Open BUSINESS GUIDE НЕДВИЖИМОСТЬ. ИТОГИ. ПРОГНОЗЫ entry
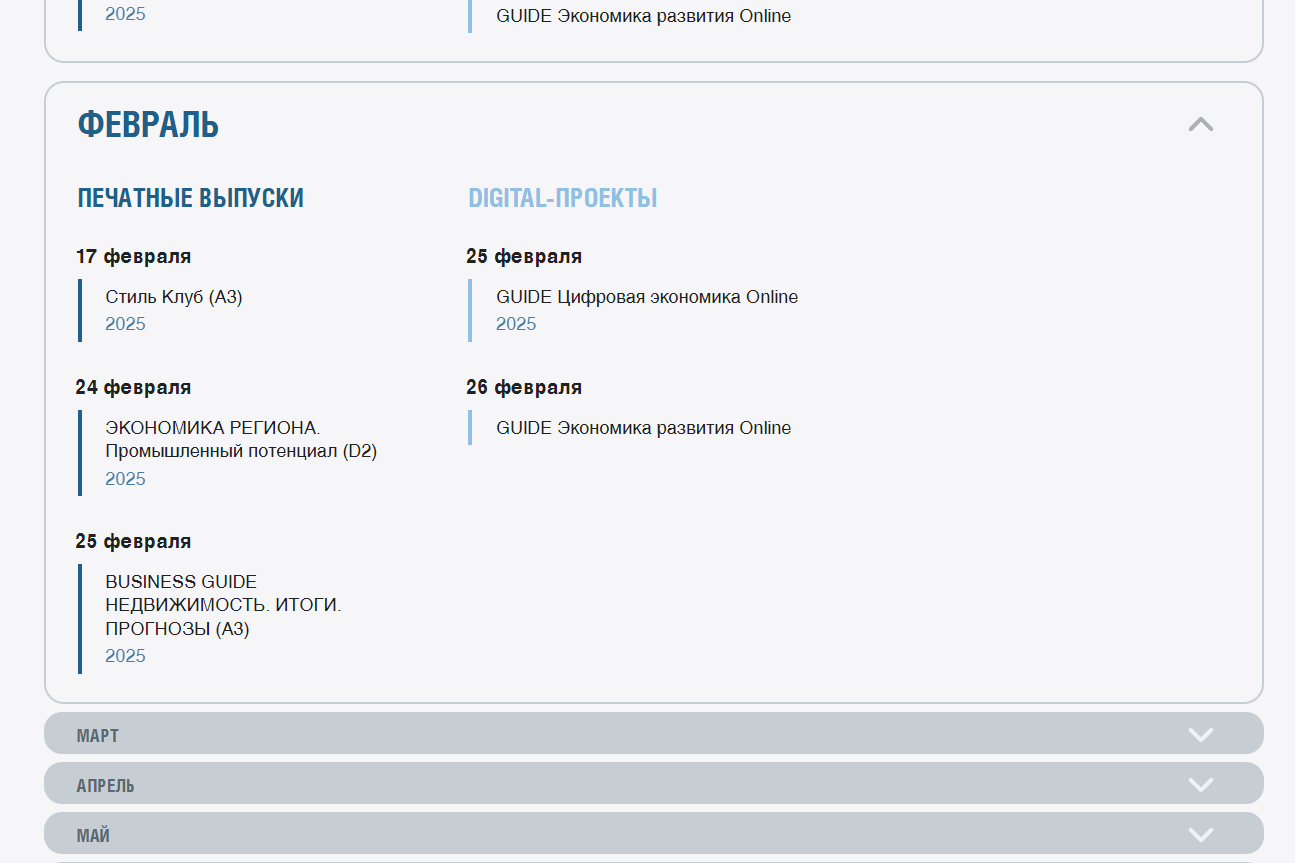Viewport: 1295px width, 863px height. [222, 604]
